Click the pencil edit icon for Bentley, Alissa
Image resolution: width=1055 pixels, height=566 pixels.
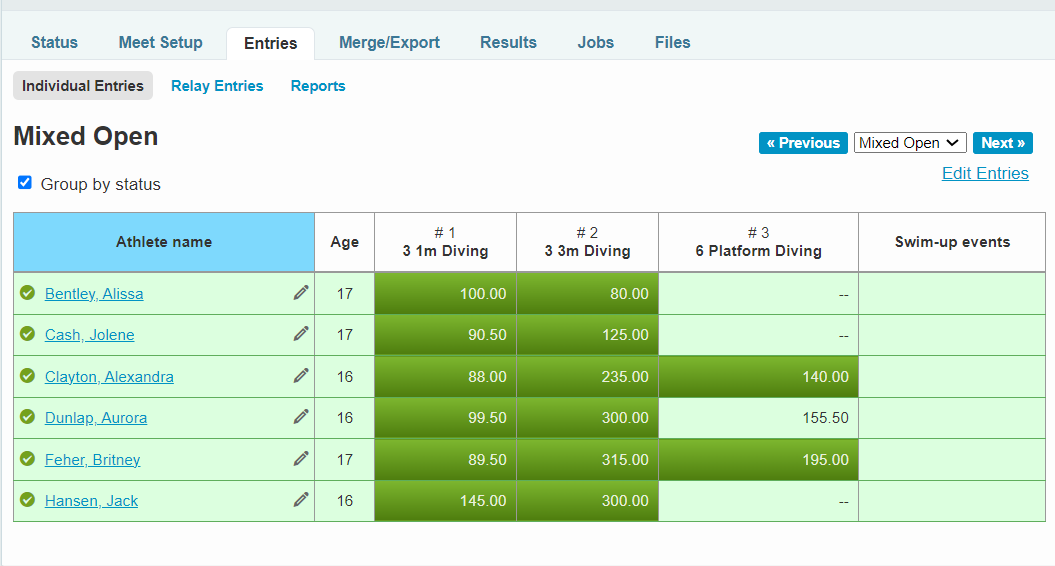tap(301, 293)
